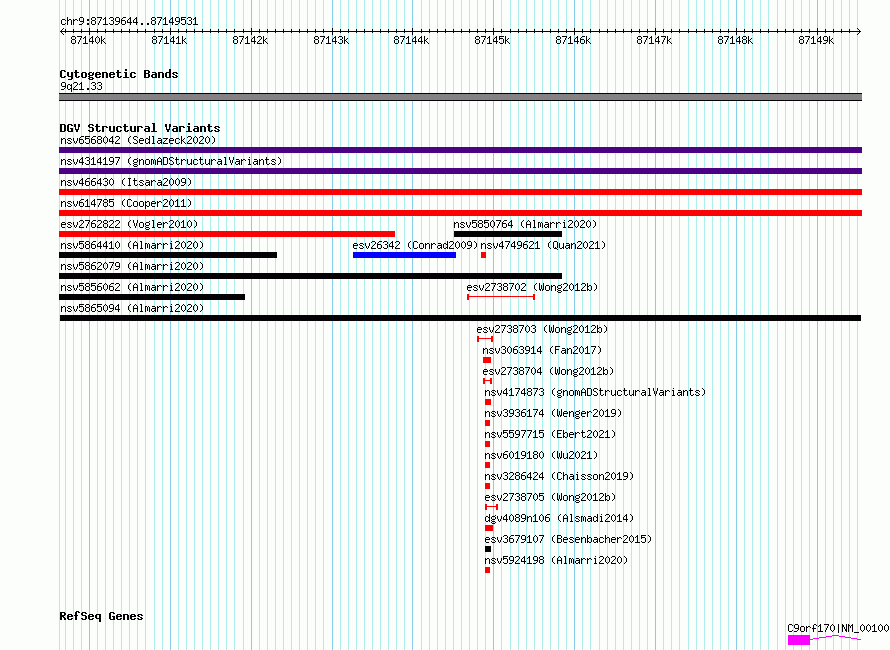890x650 pixels.
Task: Open nsv5597715 (Ebert2021) label
Action: click(x=550, y=434)
